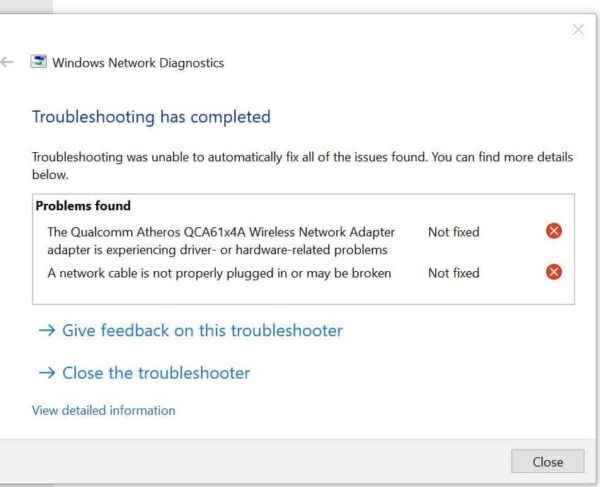
Task: Click the Problems found heading
Action: 83,206
